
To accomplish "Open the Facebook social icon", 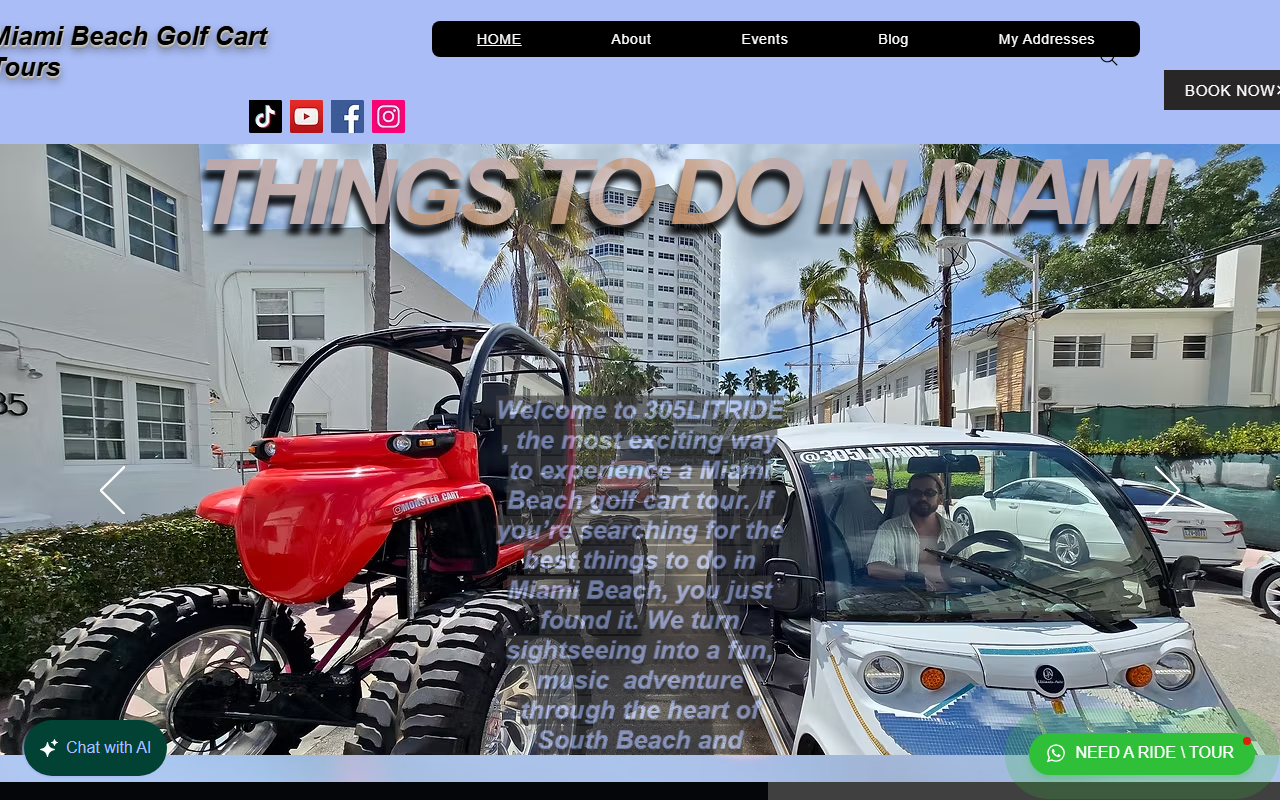I will [347, 117].
